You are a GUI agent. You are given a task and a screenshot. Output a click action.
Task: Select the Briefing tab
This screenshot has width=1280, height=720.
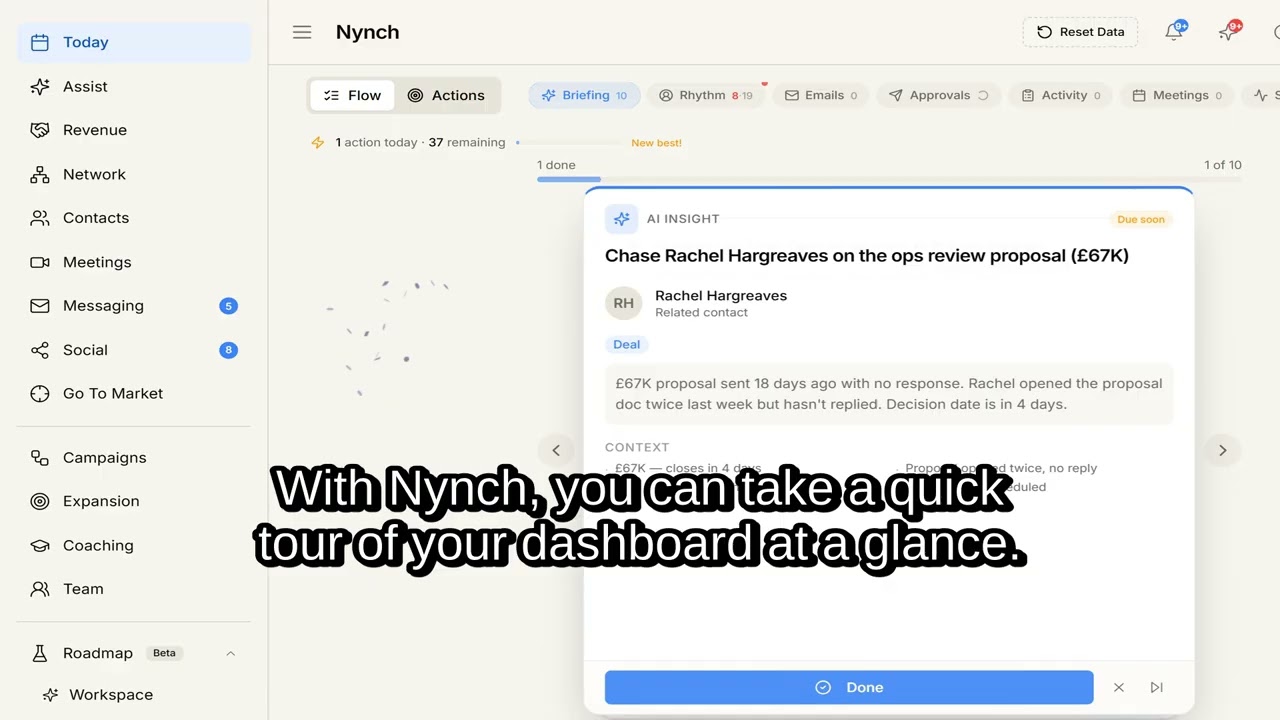(584, 95)
